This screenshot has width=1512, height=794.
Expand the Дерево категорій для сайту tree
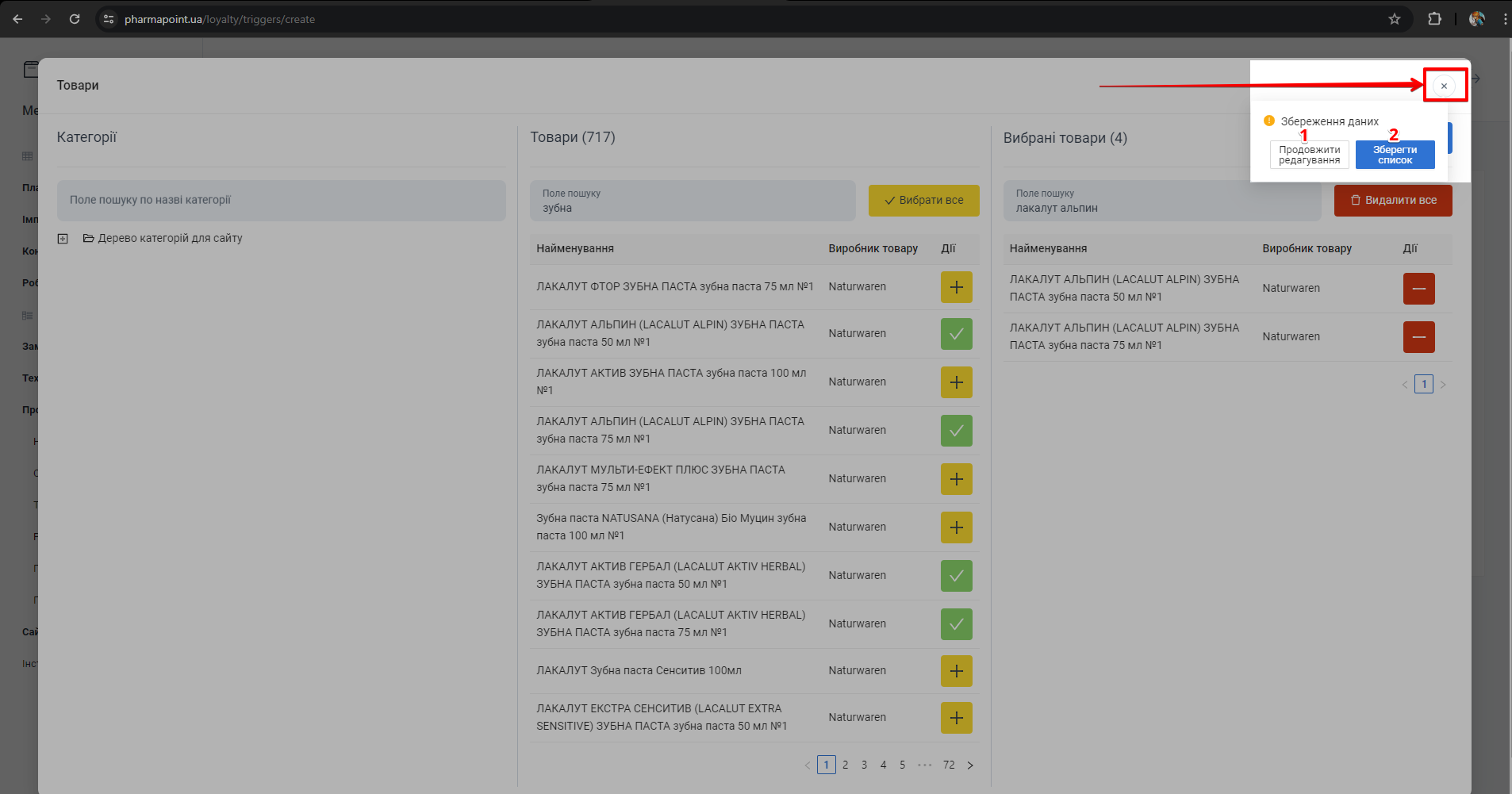[x=63, y=239]
